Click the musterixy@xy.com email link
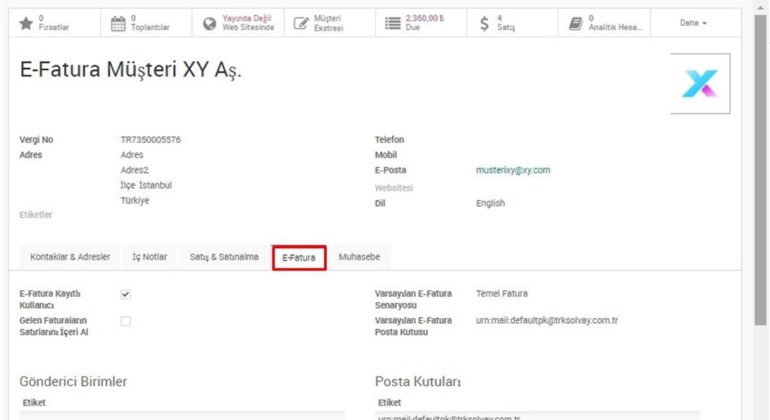Image resolution: width=770 pixels, height=420 pixels. pyautogui.click(x=513, y=170)
